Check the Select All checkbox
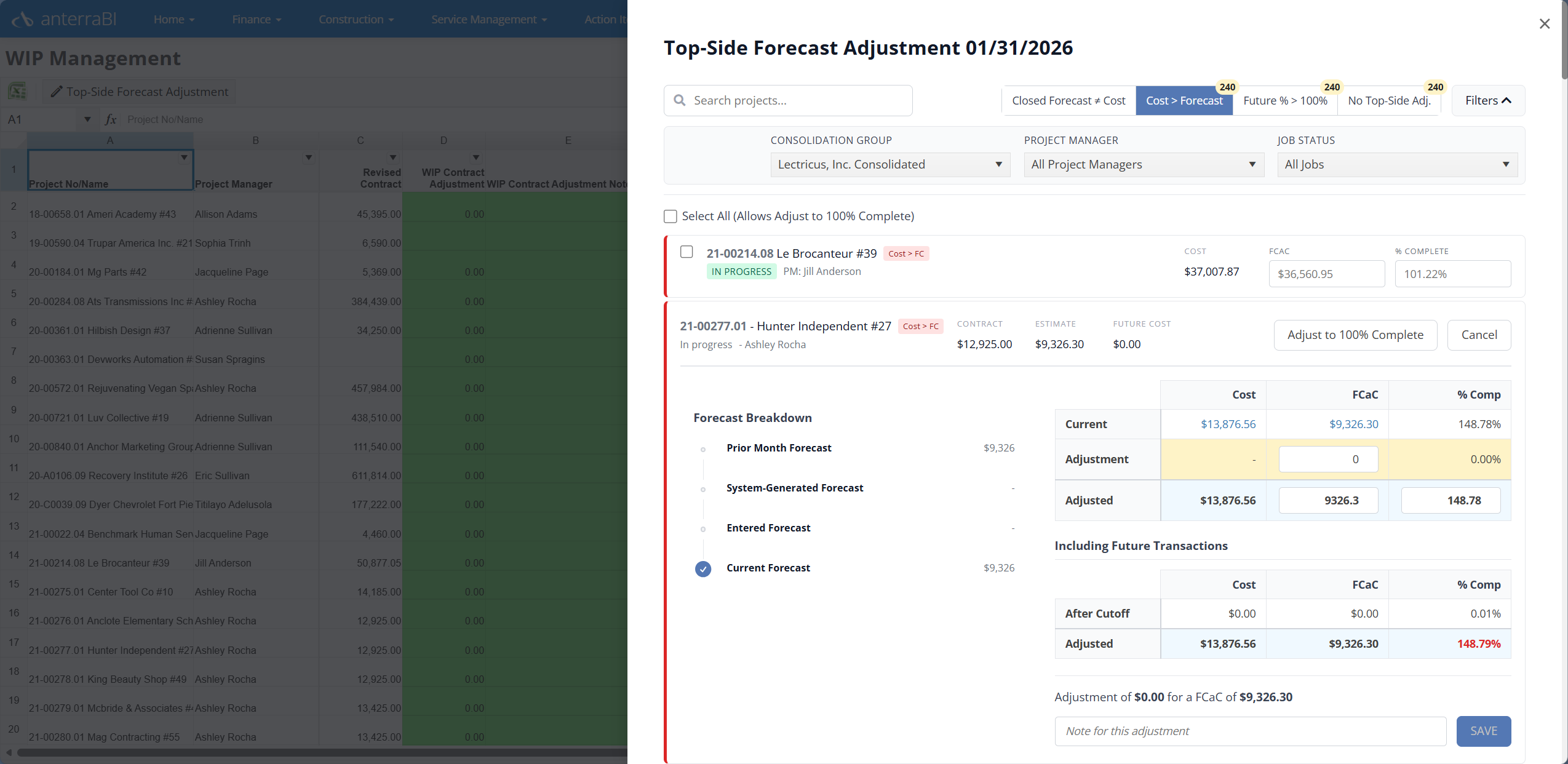The height and width of the screenshot is (764, 1568). tap(670, 217)
